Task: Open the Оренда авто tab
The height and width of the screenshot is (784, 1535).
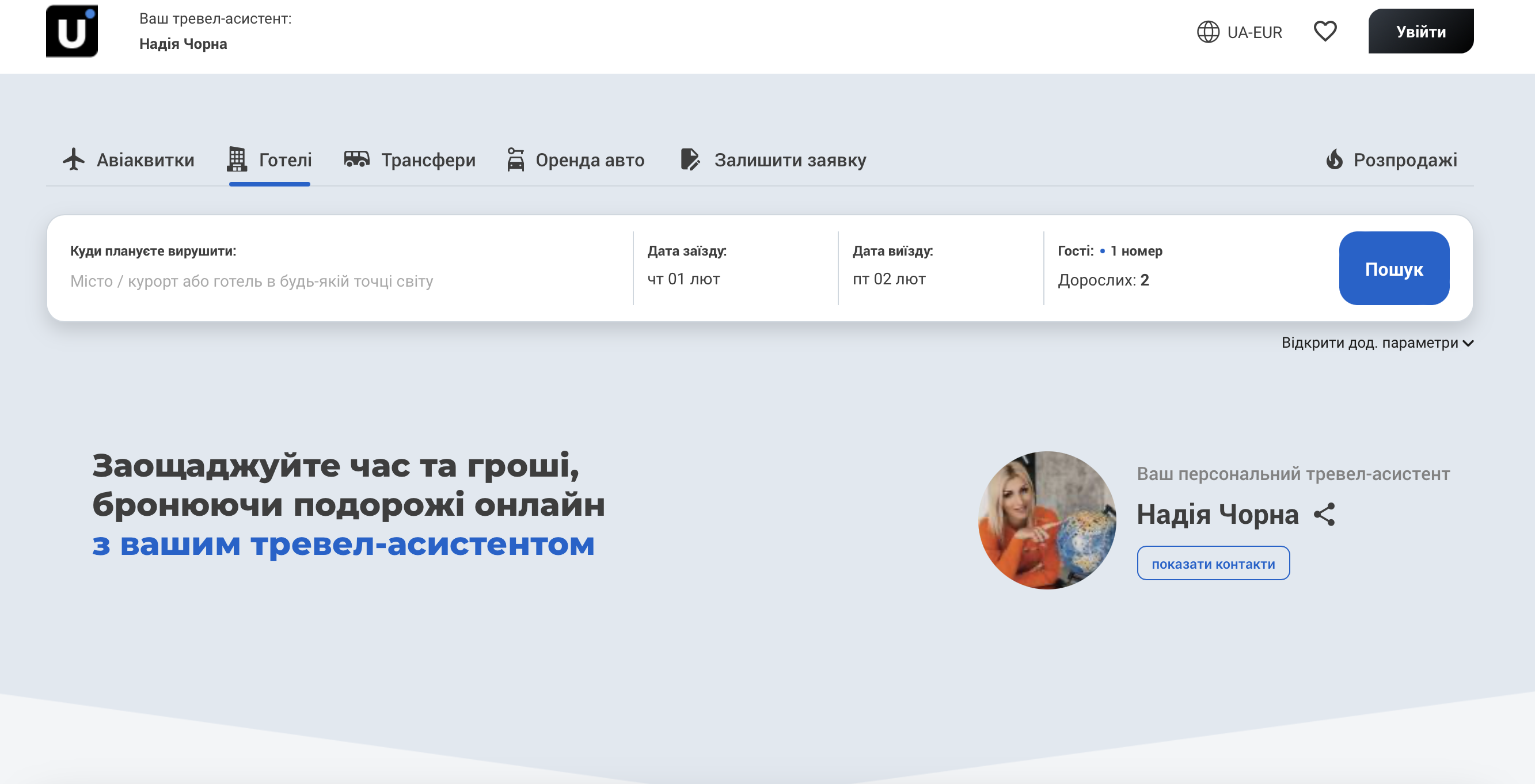Action: pyautogui.click(x=576, y=159)
